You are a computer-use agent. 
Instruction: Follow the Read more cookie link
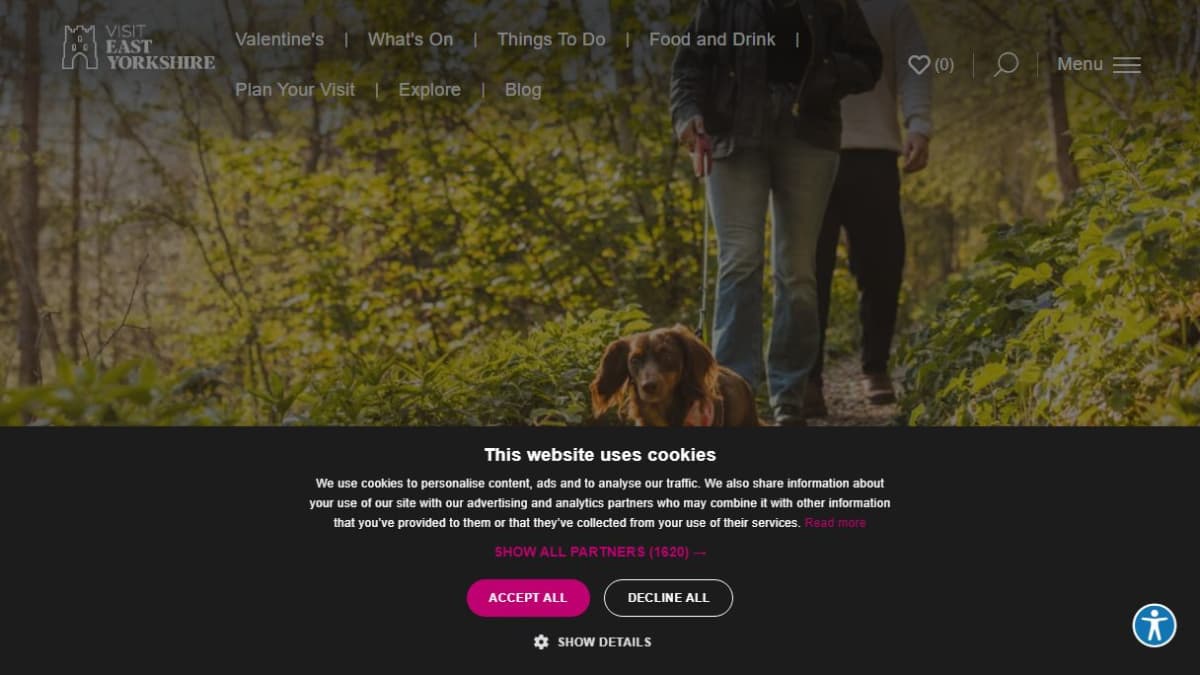[835, 523]
